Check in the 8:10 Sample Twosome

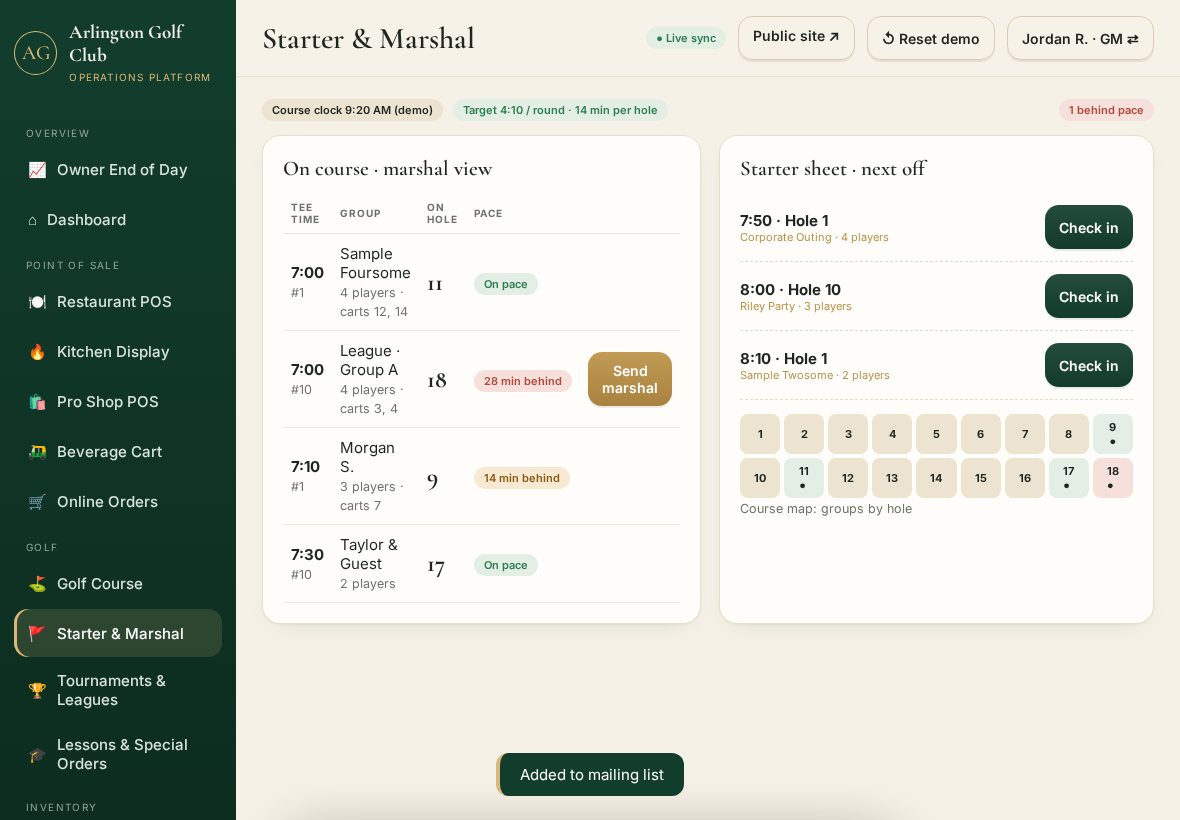click(x=1088, y=366)
